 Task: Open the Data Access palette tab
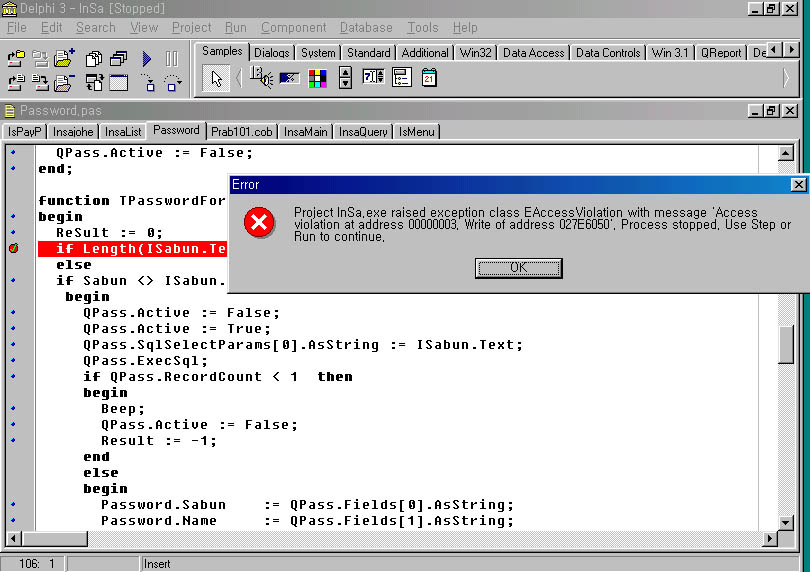point(533,52)
